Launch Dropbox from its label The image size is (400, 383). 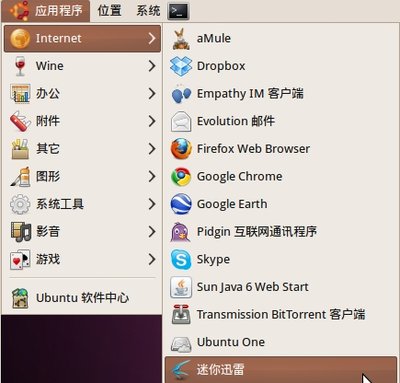click(x=221, y=66)
